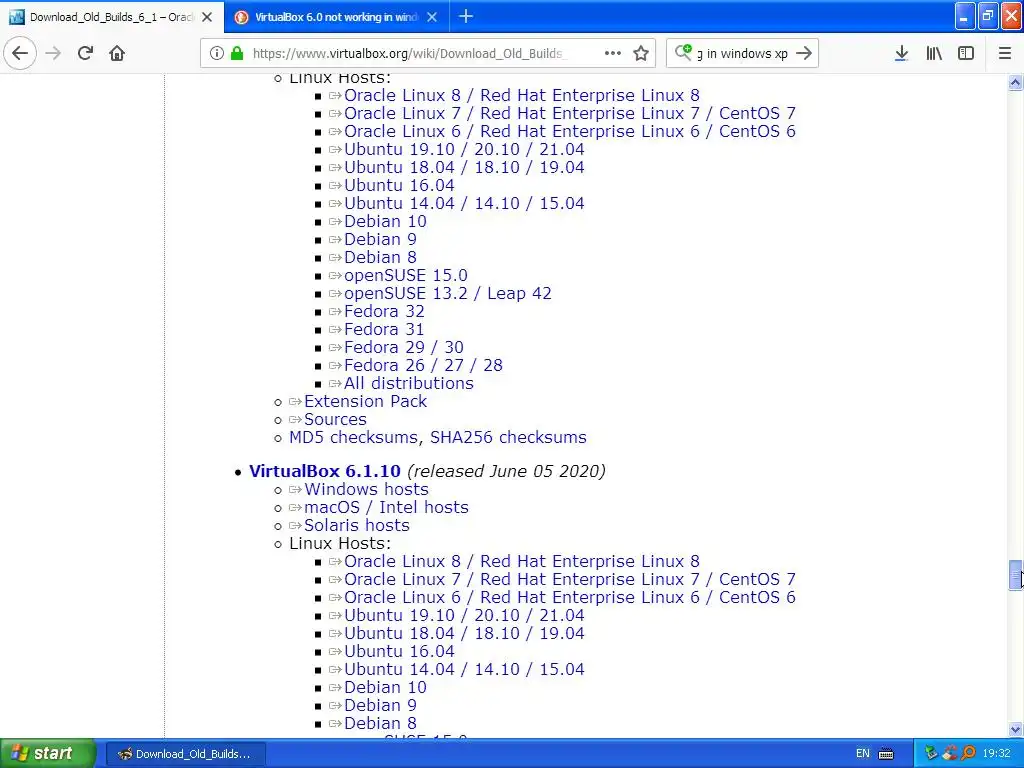Open the first Ubuntu 16.04 link
Screen dimensions: 1024x768
click(x=399, y=185)
